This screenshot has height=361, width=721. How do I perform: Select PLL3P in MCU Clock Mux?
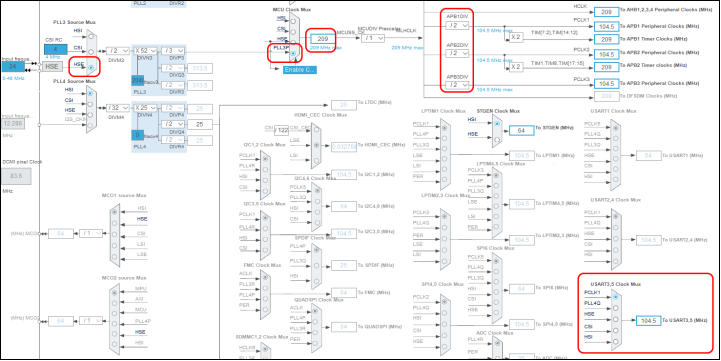click(x=293, y=54)
